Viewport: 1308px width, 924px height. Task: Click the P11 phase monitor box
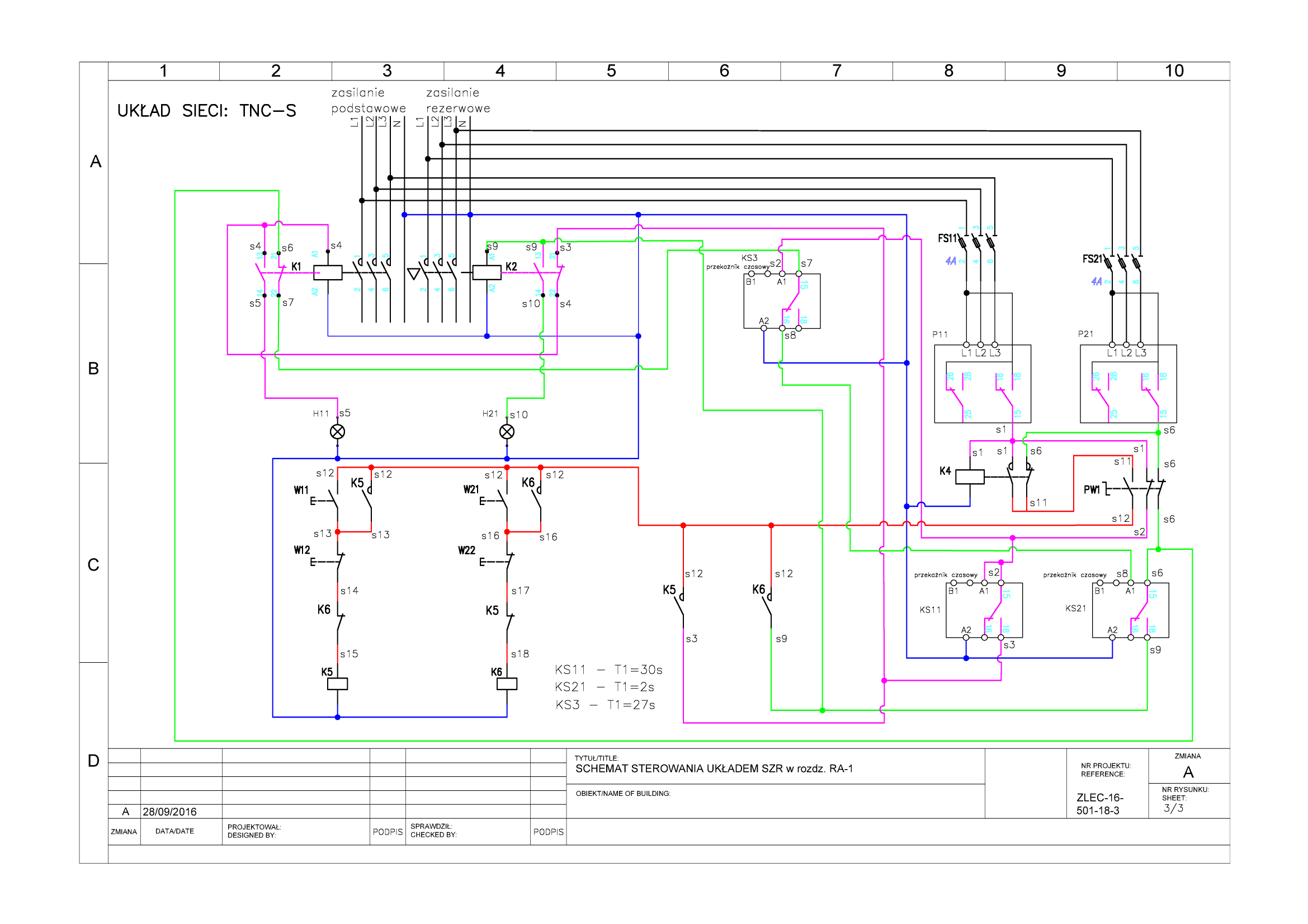pyautogui.click(x=982, y=383)
